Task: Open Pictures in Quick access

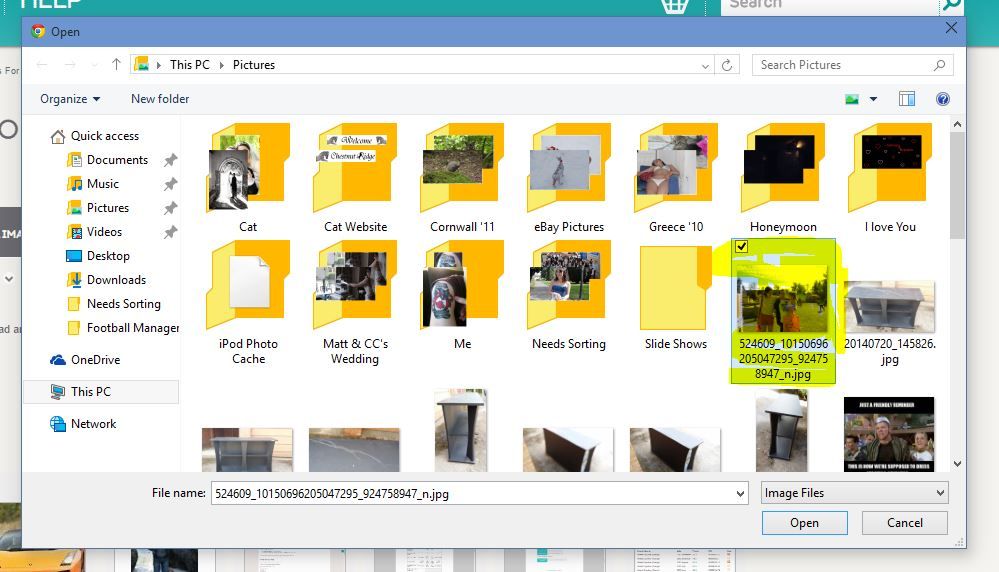Action: click(x=108, y=208)
